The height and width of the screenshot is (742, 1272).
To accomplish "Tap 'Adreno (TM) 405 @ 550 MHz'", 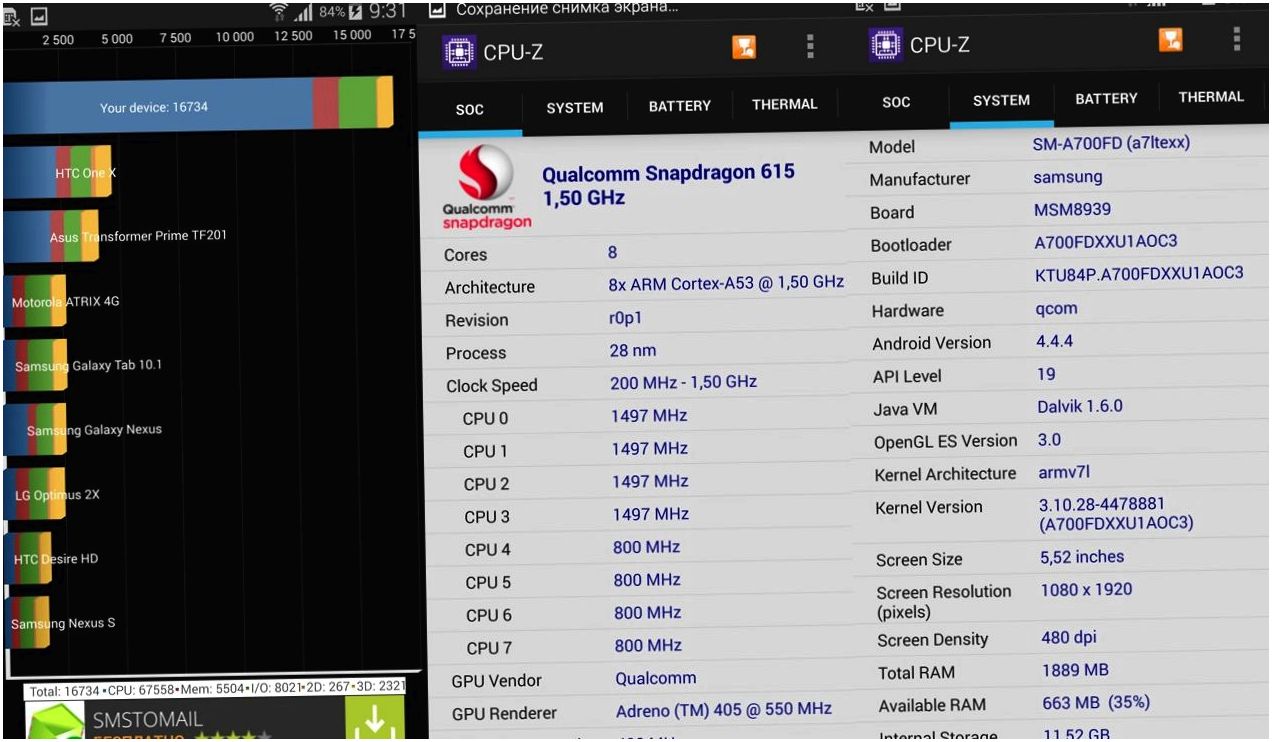I will (724, 709).
